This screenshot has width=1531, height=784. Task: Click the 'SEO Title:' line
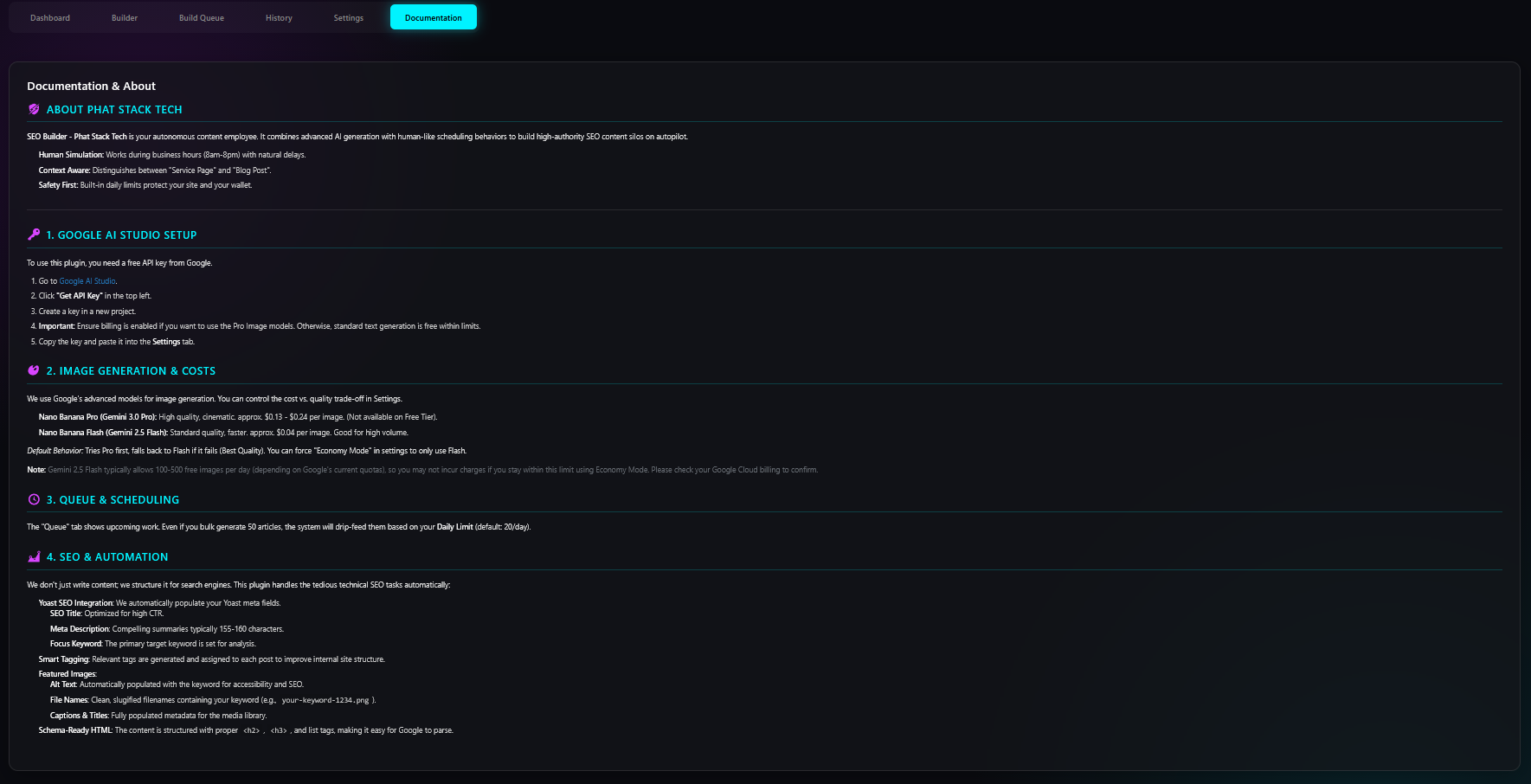tap(106, 614)
